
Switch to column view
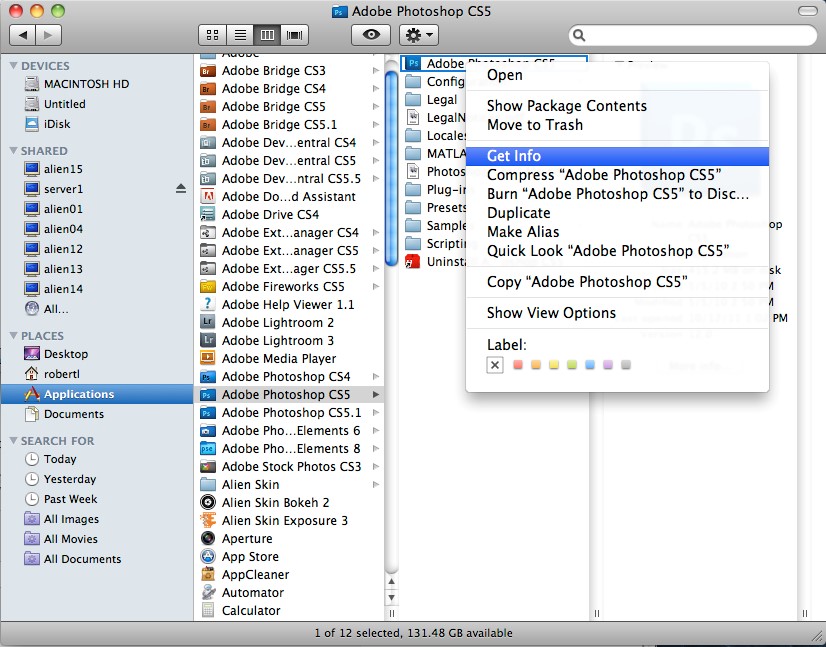(268, 35)
